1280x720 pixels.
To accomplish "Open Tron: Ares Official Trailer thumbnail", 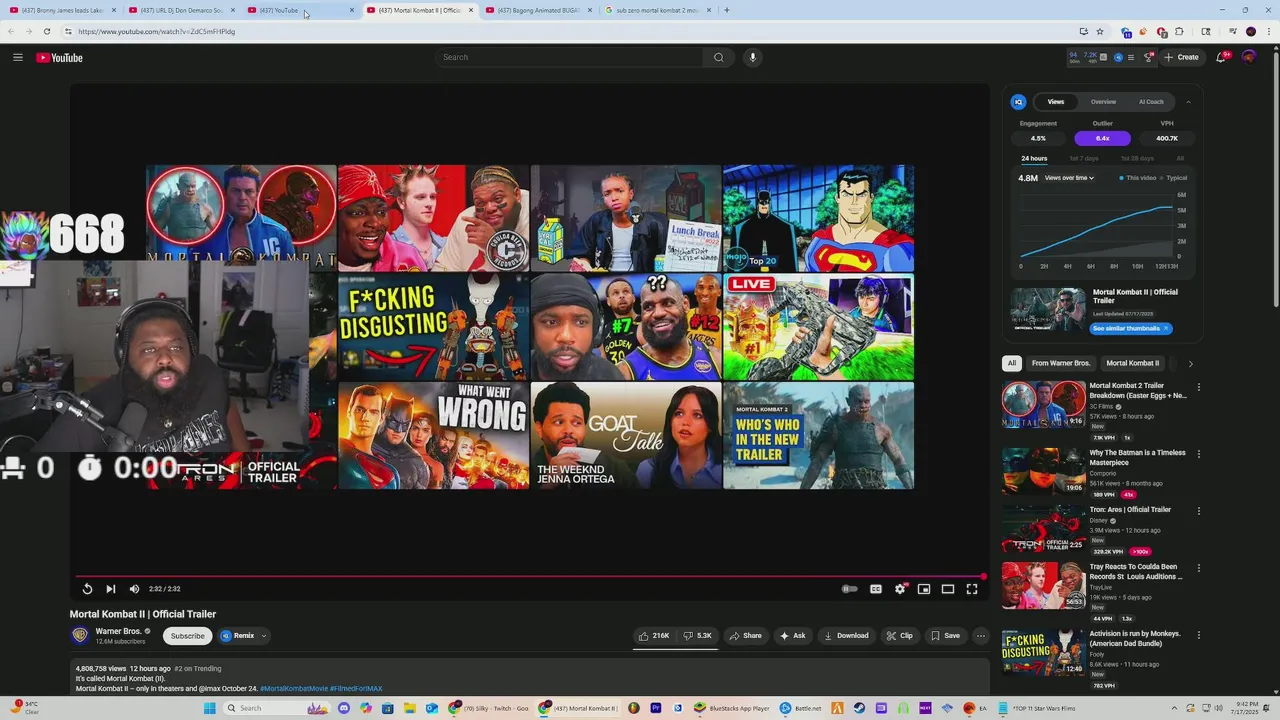I will click(x=1044, y=528).
